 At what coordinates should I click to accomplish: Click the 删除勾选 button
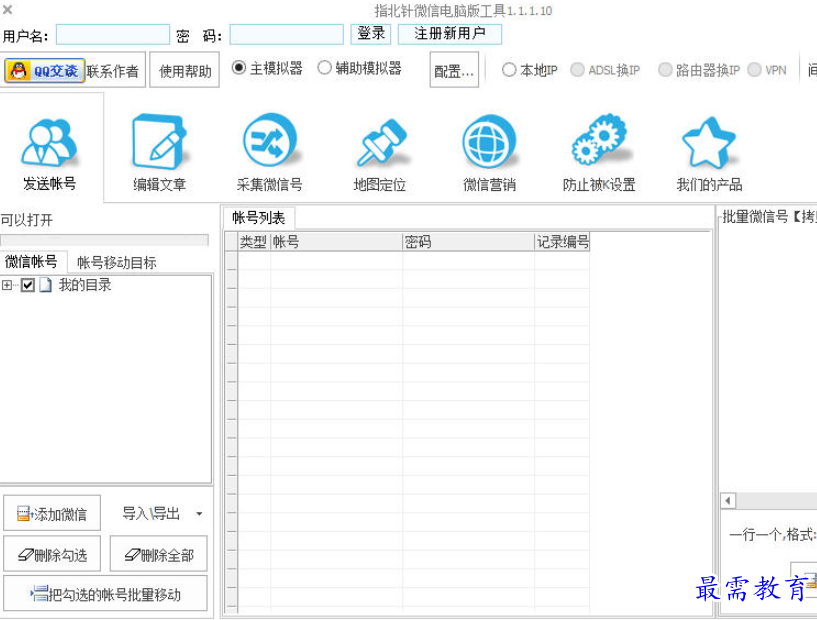pos(52,554)
